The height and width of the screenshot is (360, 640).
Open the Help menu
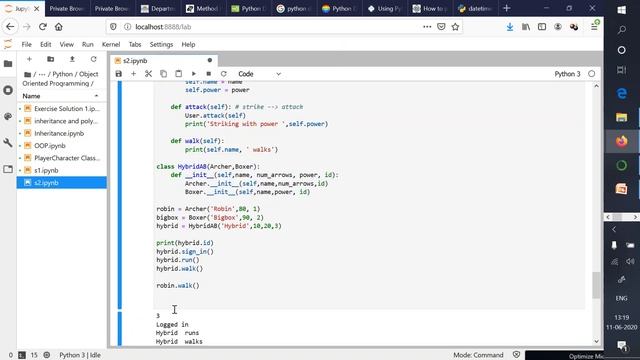coord(188,44)
